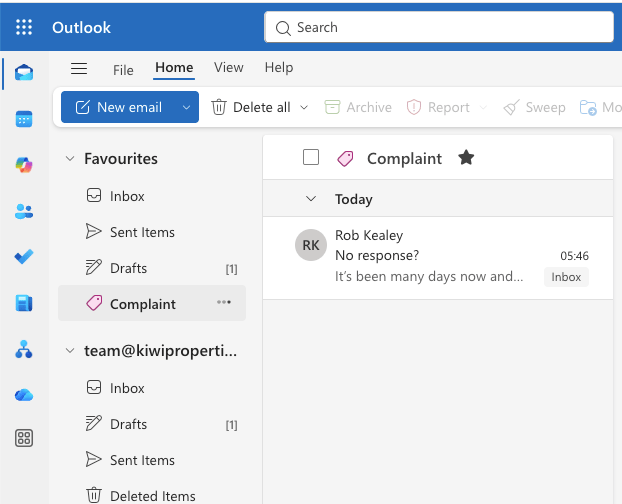
Task: Collapse the Today message group
Action: click(x=311, y=199)
